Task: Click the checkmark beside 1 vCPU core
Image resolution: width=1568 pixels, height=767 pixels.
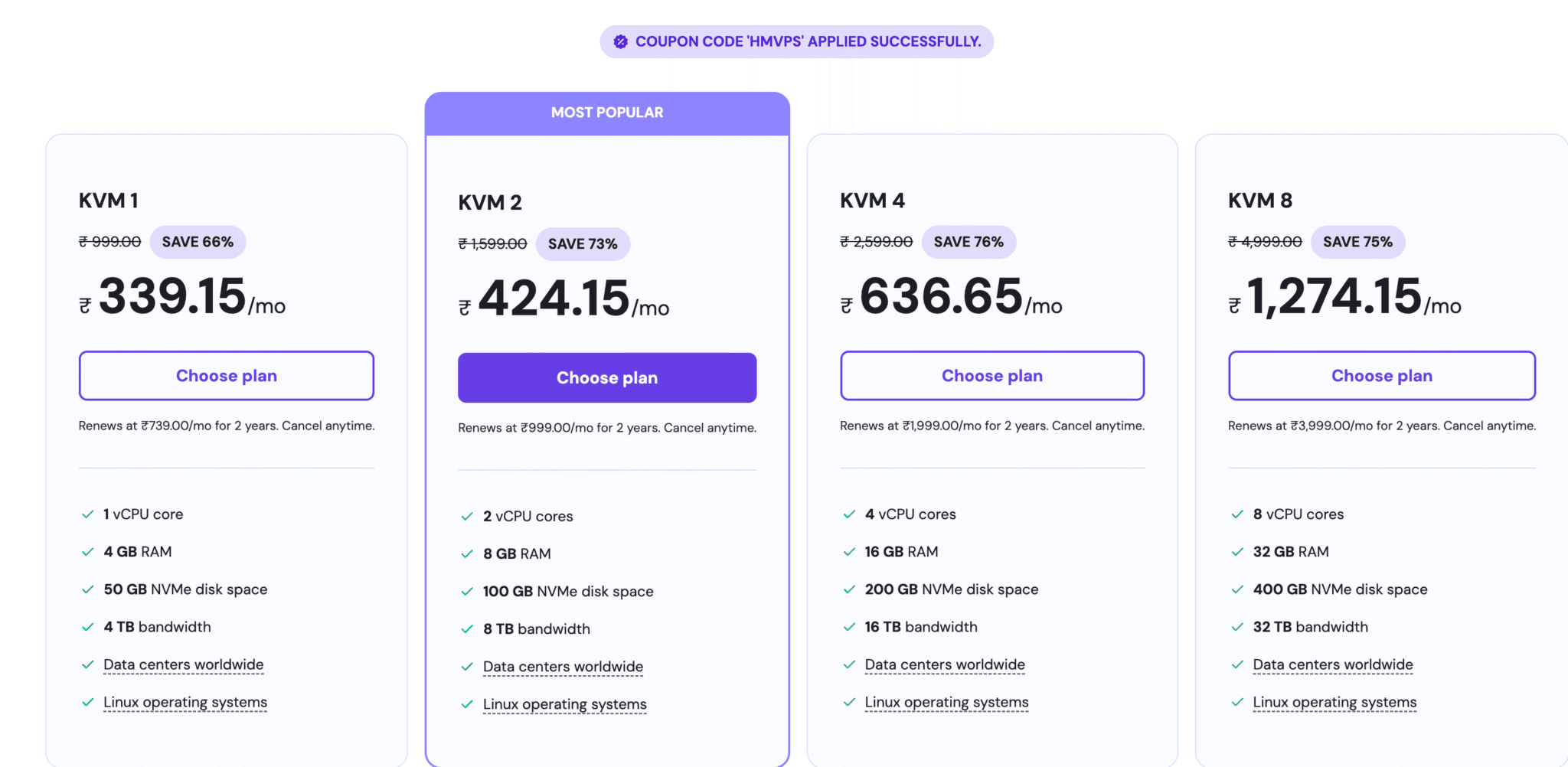Action: (x=87, y=514)
